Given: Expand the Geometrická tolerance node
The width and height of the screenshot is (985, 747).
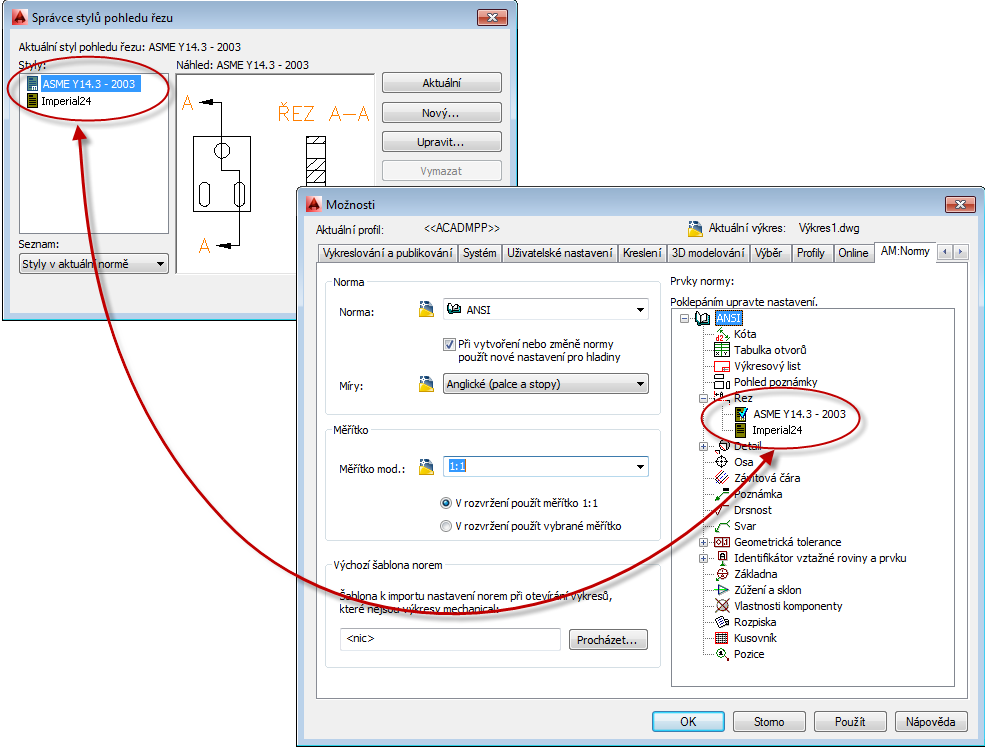Looking at the screenshot, I should click(704, 542).
